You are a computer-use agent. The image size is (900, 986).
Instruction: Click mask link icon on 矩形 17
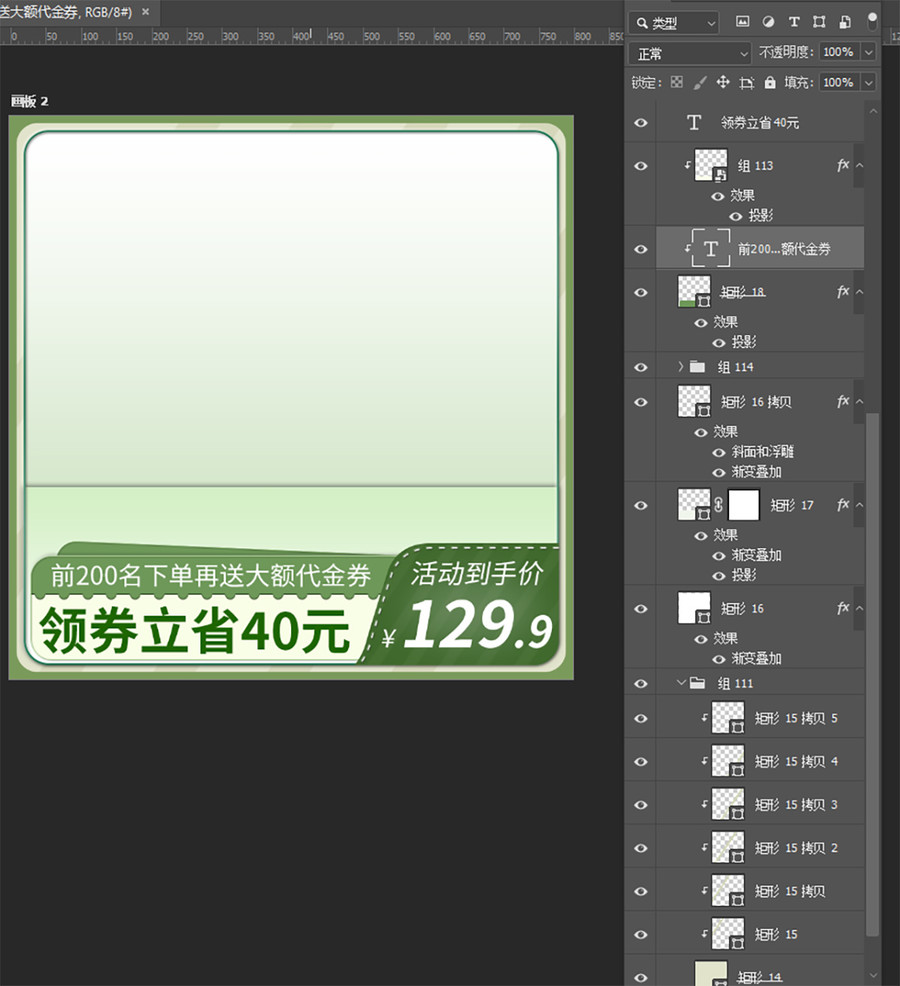click(x=718, y=504)
